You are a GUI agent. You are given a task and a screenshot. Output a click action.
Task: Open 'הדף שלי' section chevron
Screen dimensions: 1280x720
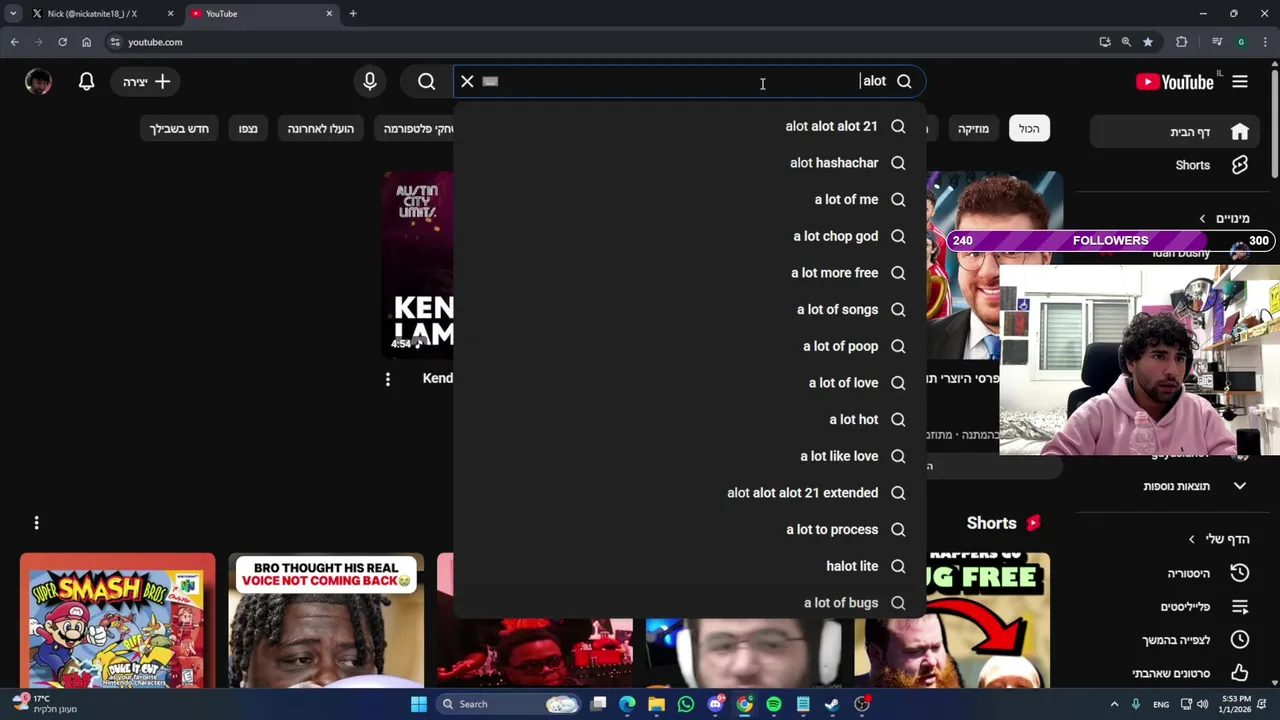pyautogui.click(x=1191, y=539)
